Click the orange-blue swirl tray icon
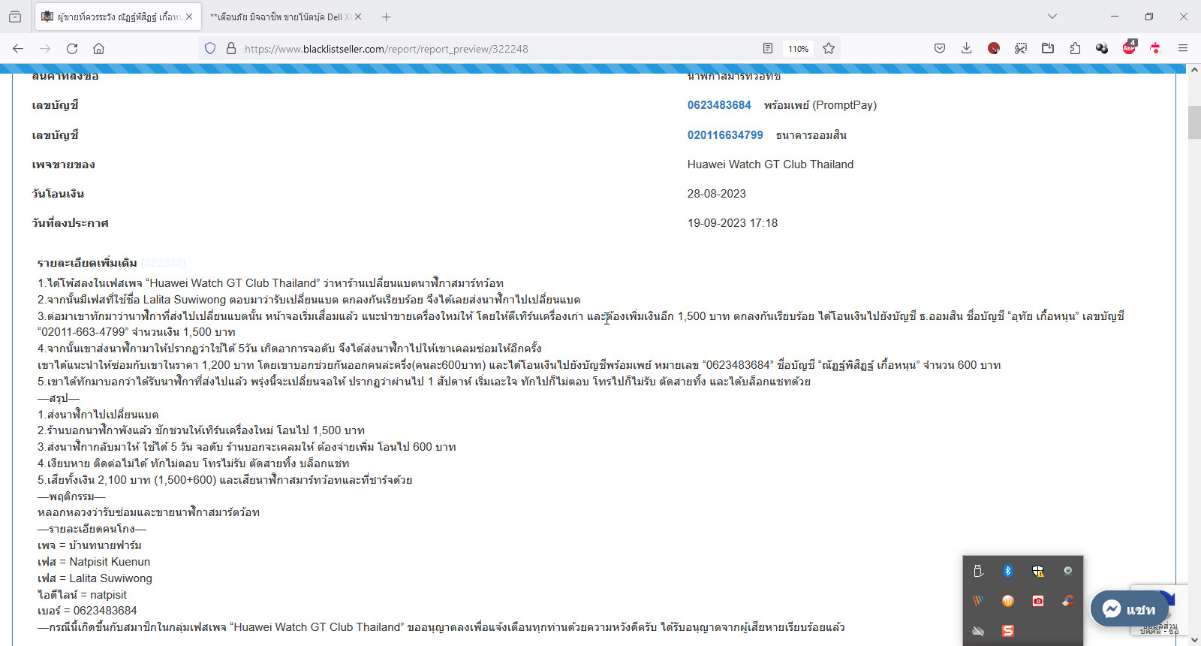The height and width of the screenshot is (646, 1201). pos(1069,601)
